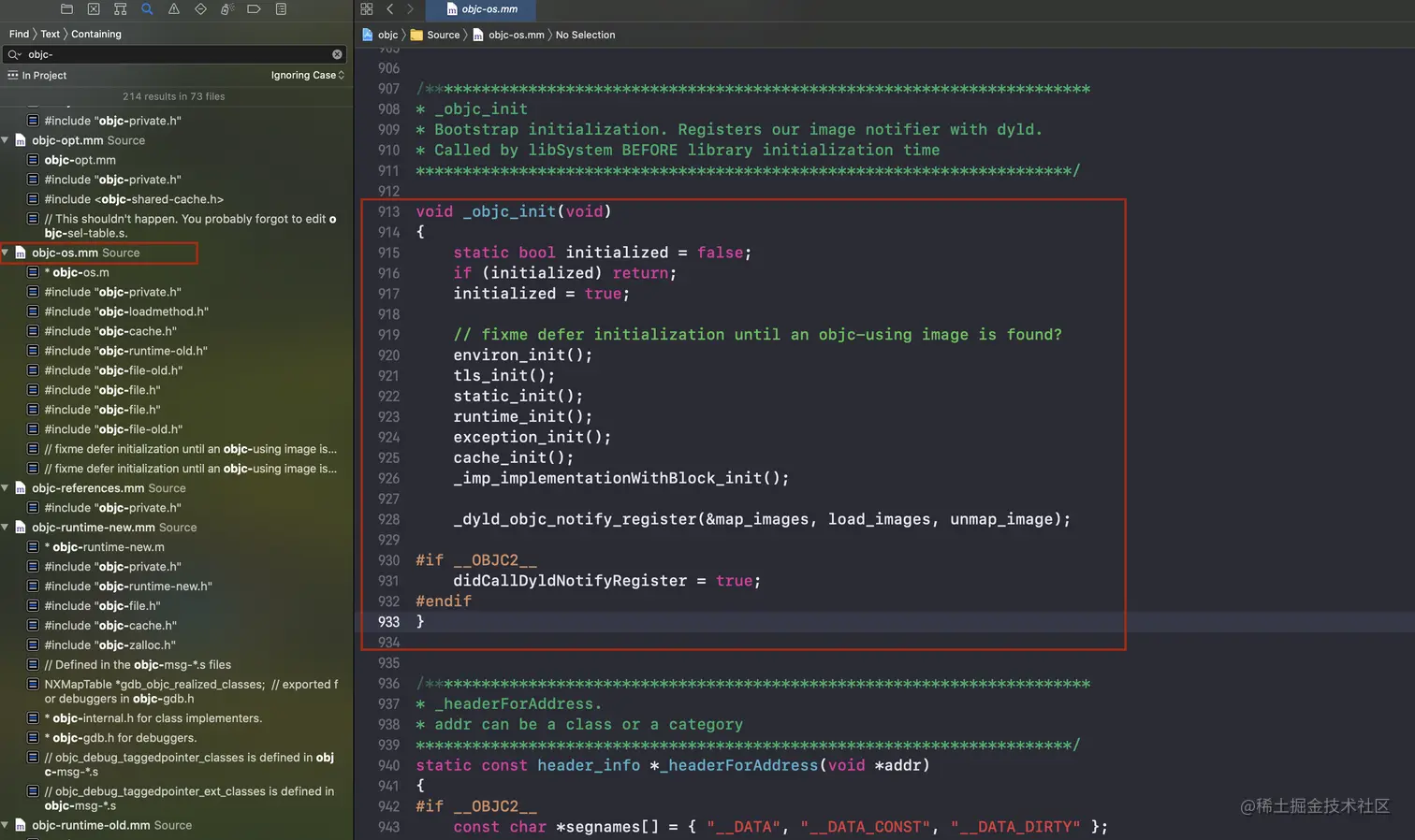Collapse the objc-references.mm results group

[6, 488]
